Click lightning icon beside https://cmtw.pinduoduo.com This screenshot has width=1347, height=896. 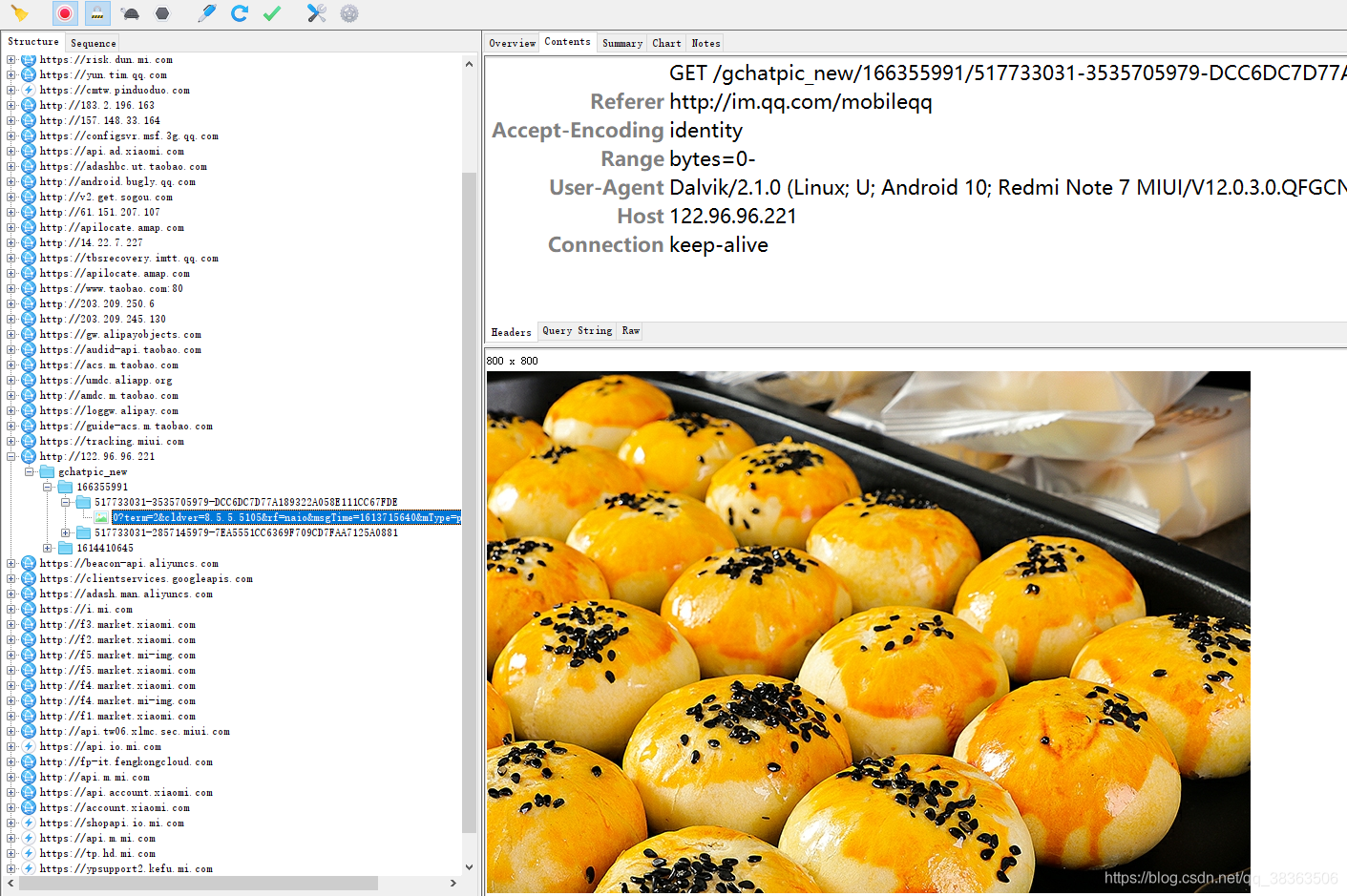[x=29, y=91]
